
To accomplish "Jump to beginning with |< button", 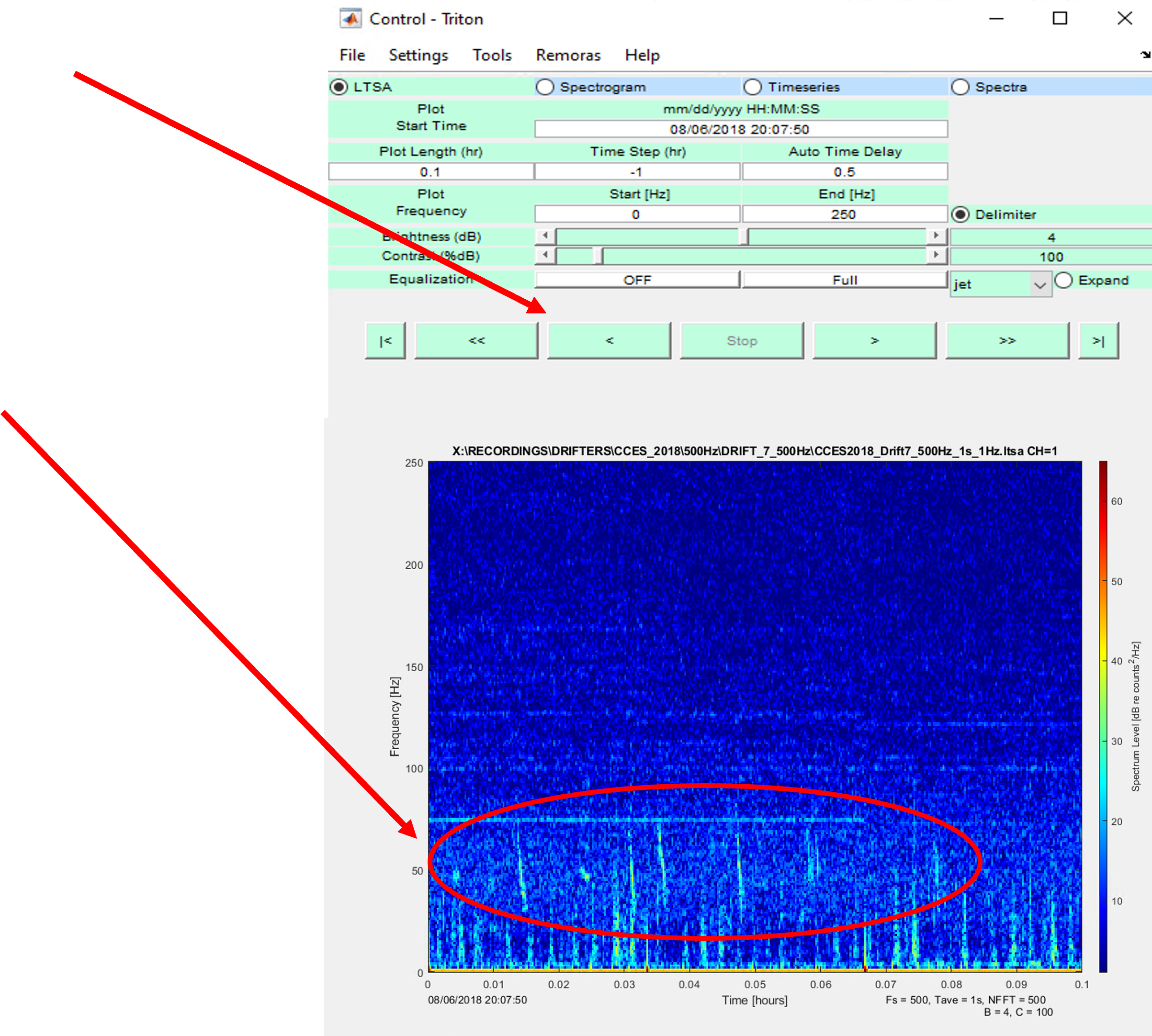I will (x=385, y=340).
